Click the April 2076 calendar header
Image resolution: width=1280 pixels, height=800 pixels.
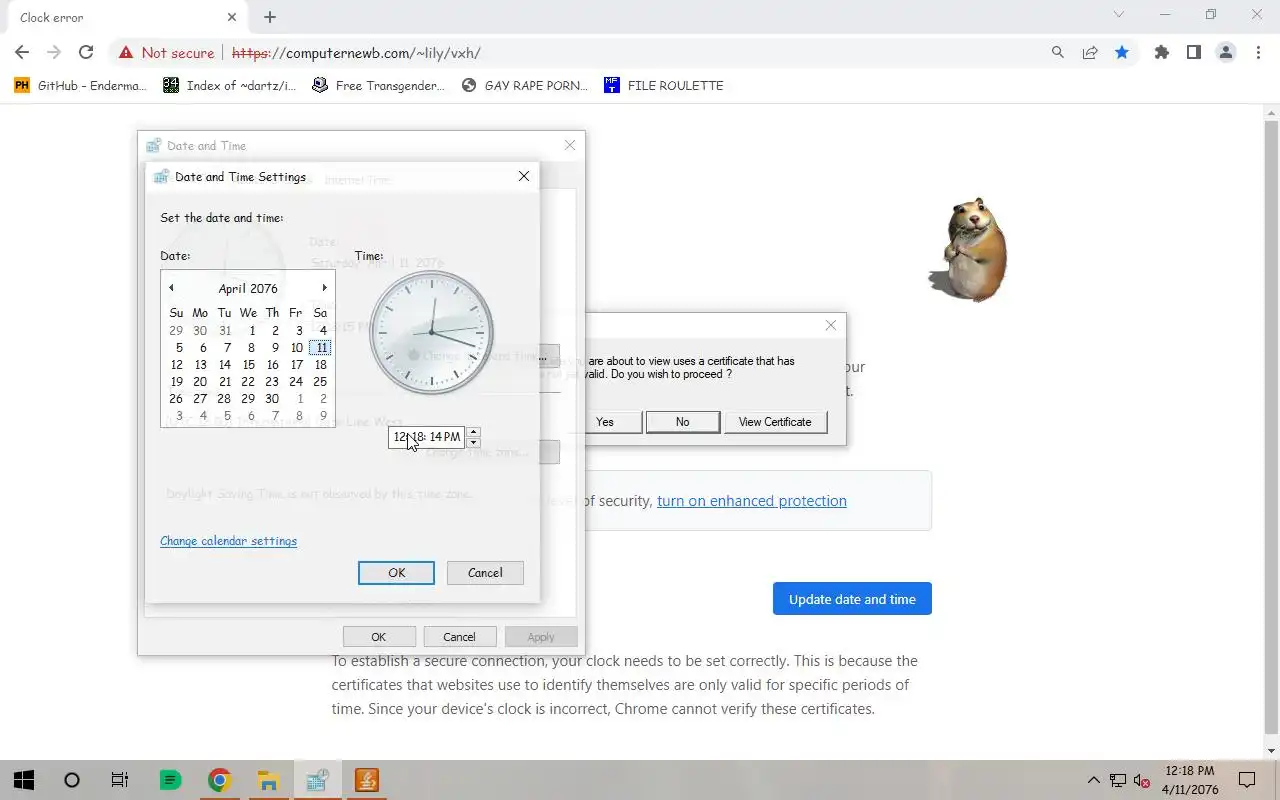248,288
